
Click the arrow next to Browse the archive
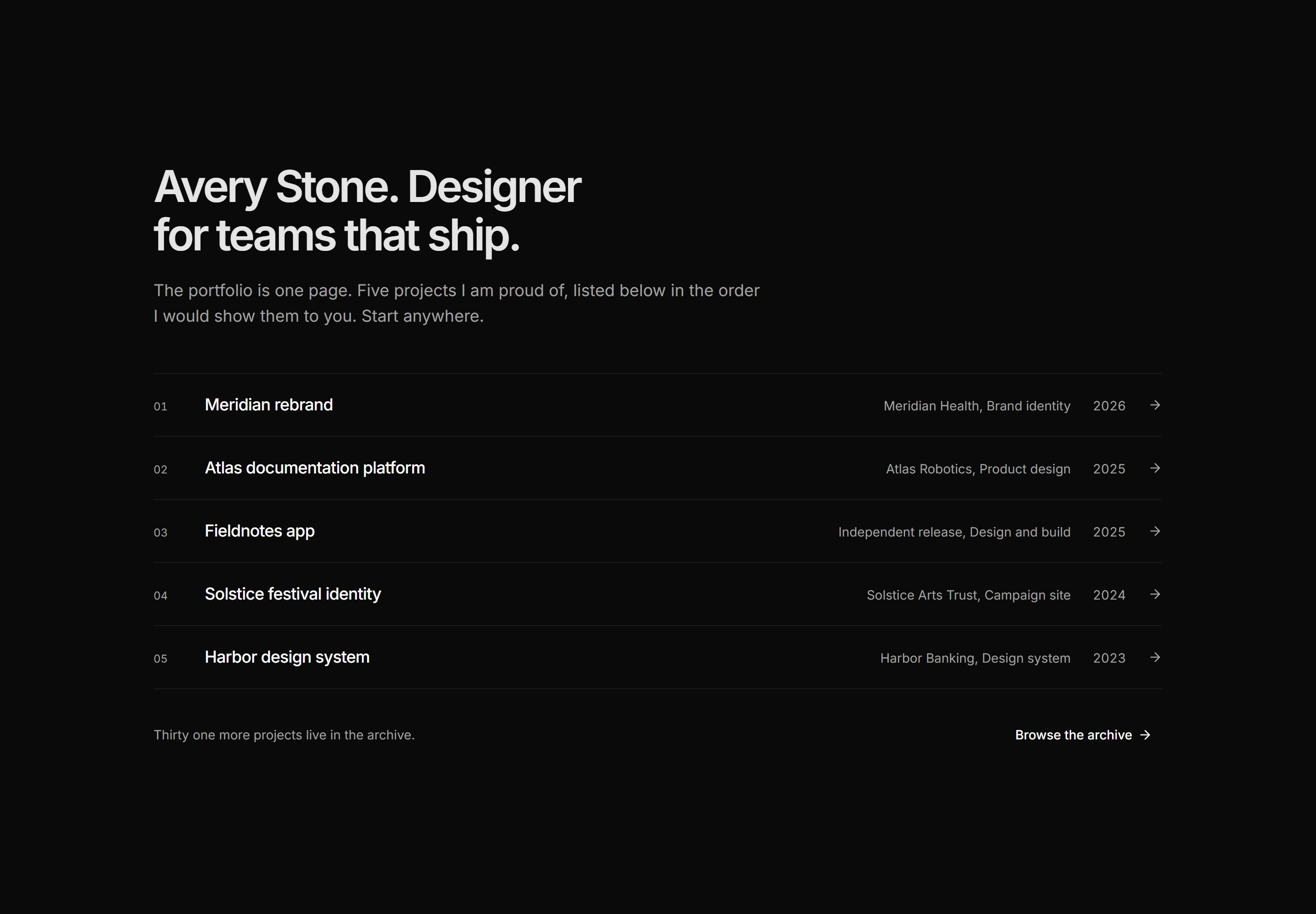tap(1146, 735)
